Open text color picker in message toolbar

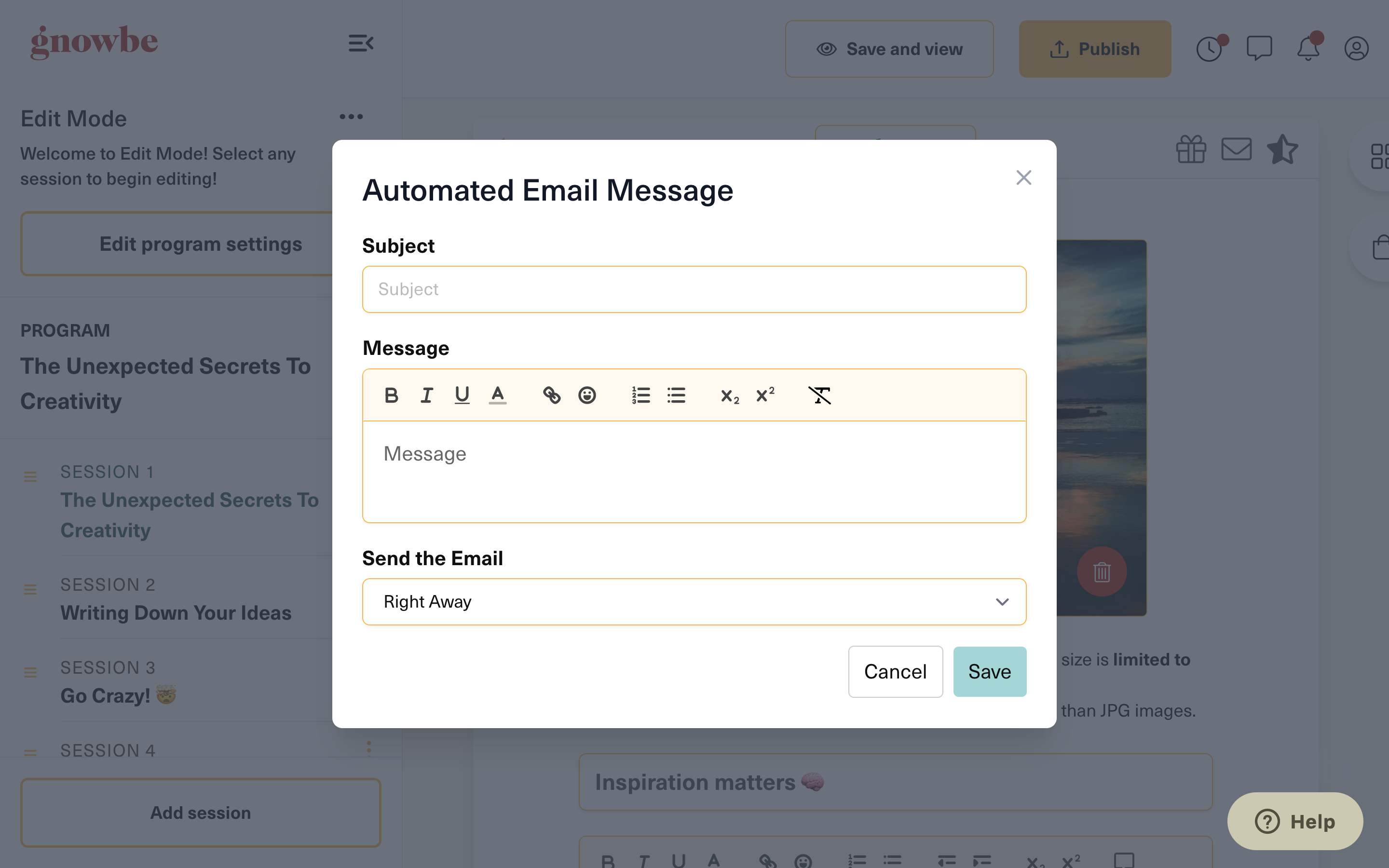[498, 395]
